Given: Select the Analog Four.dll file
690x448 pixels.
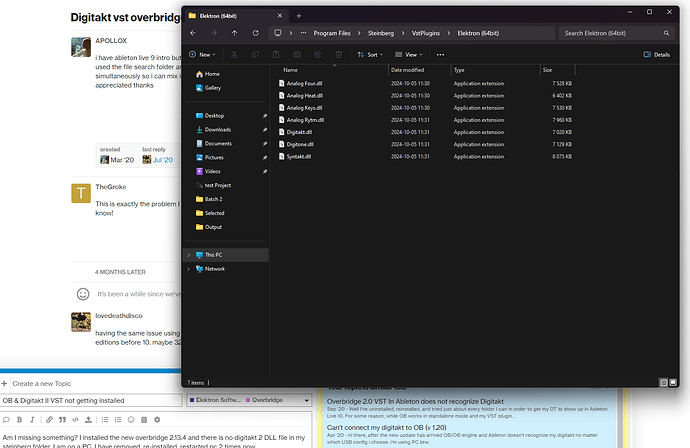Looking at the screenshot, I should (x=305, y=83).
